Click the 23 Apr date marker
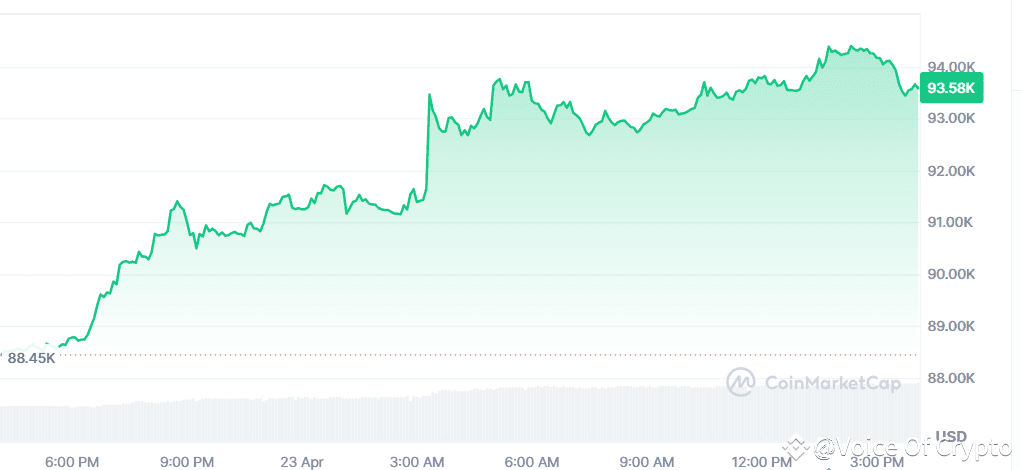1021x470 pixels. tap(302, 462)
